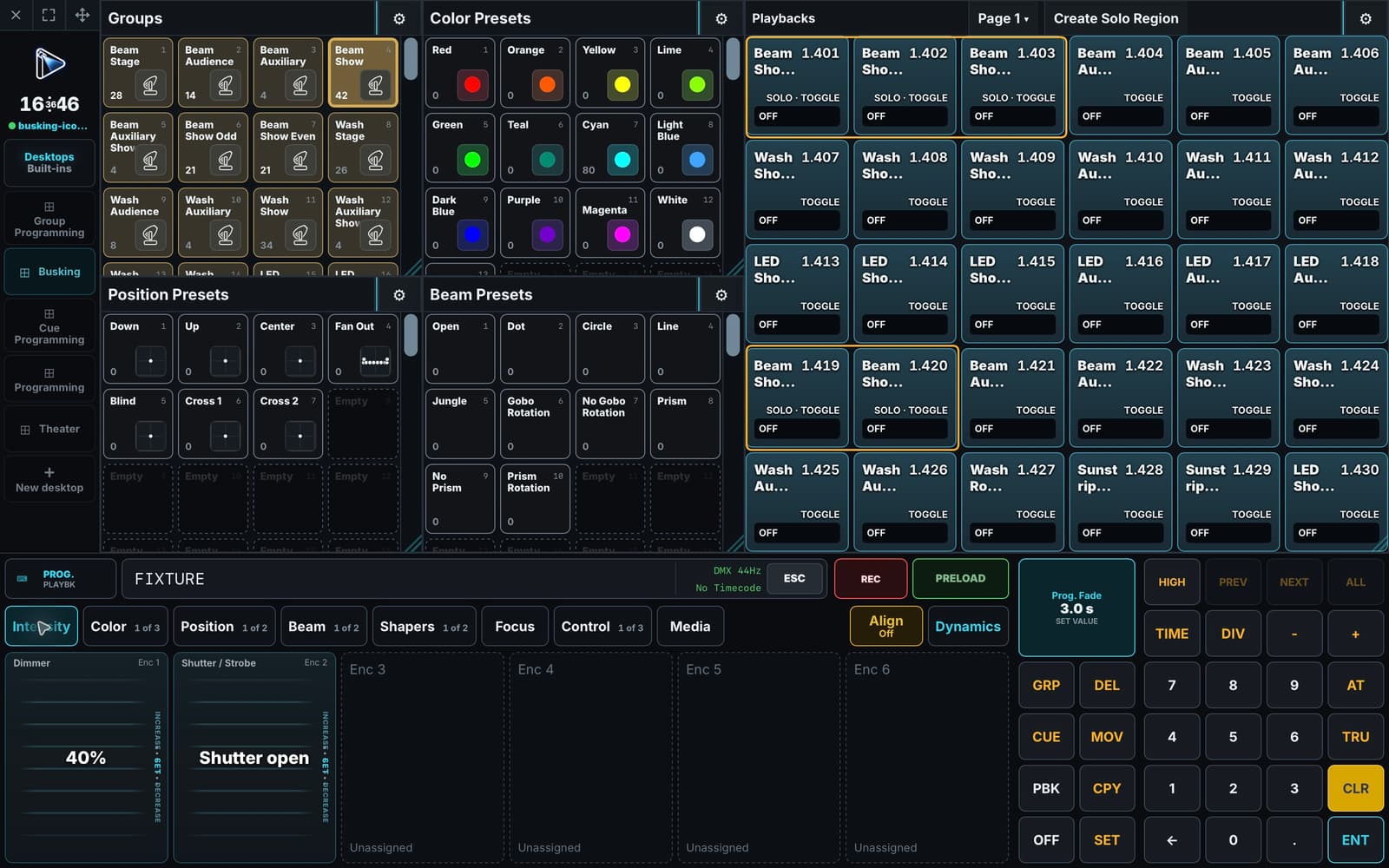Open Beam Presets settings gear
The width and height of the screenshot is (1389, 868).
(x=721, y=295)
